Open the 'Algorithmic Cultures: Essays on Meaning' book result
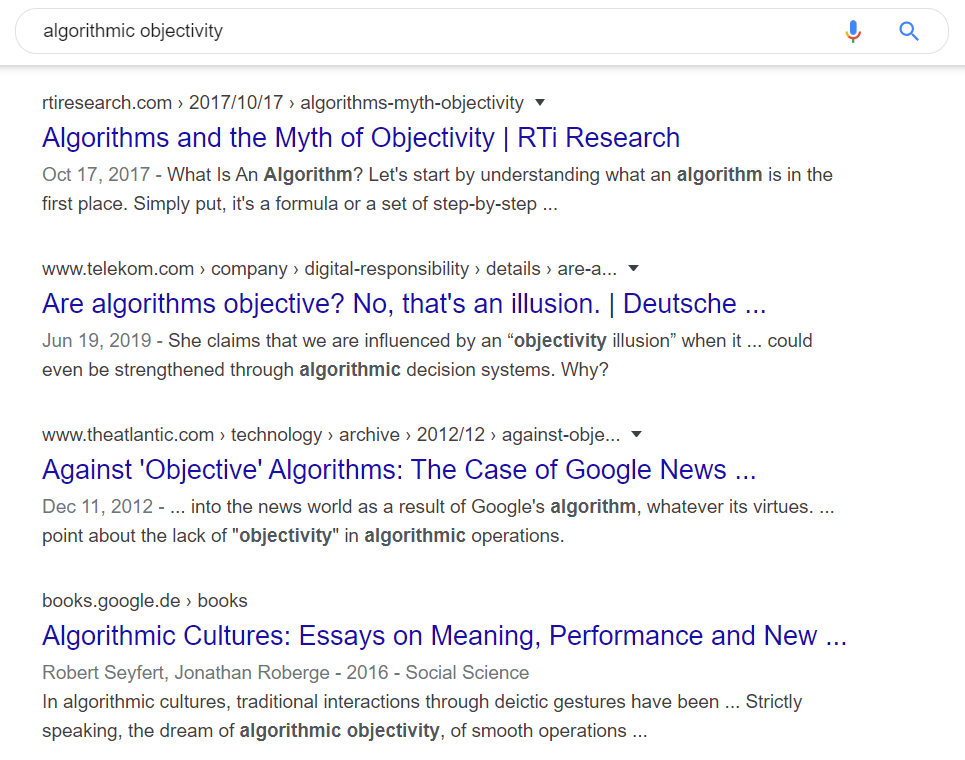 click(x=444, y=636)
